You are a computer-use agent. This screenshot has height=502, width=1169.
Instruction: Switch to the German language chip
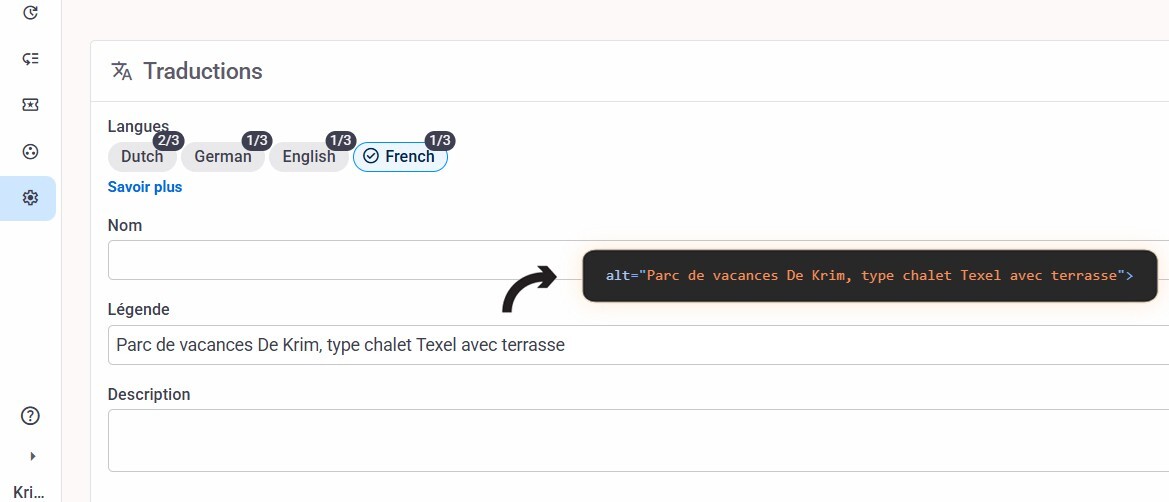223,157
